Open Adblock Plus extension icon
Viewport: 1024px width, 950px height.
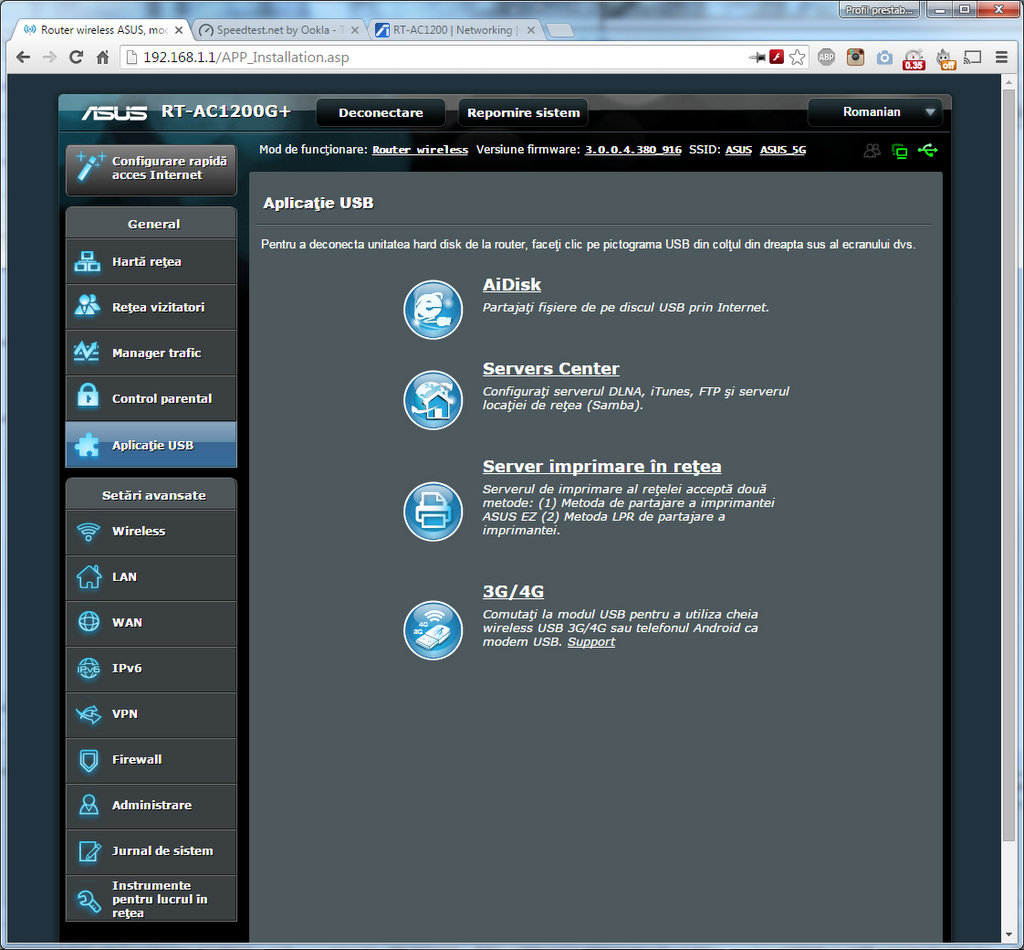pos(826,57)
